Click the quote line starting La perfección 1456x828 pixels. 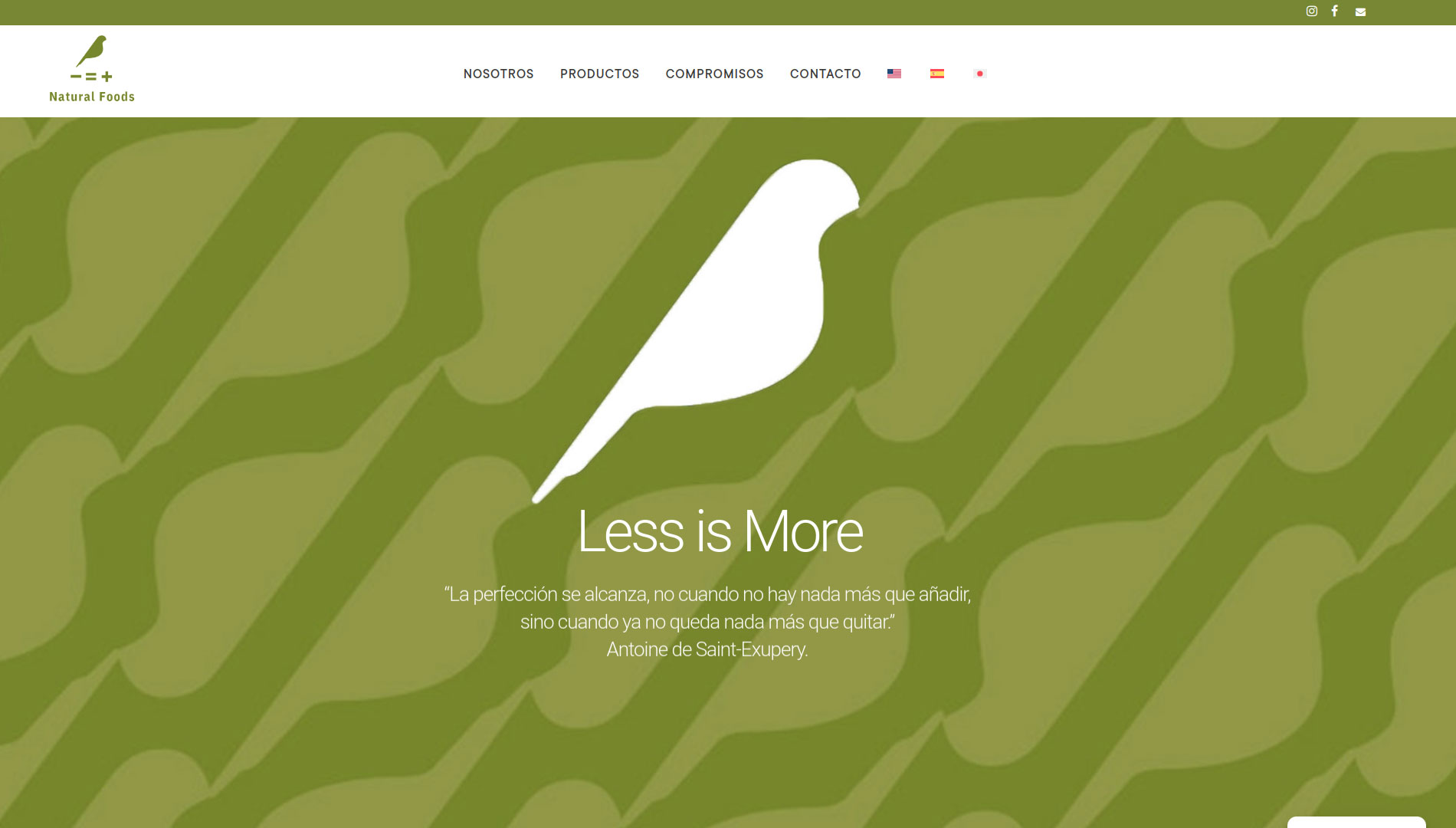tap(707, 594)
